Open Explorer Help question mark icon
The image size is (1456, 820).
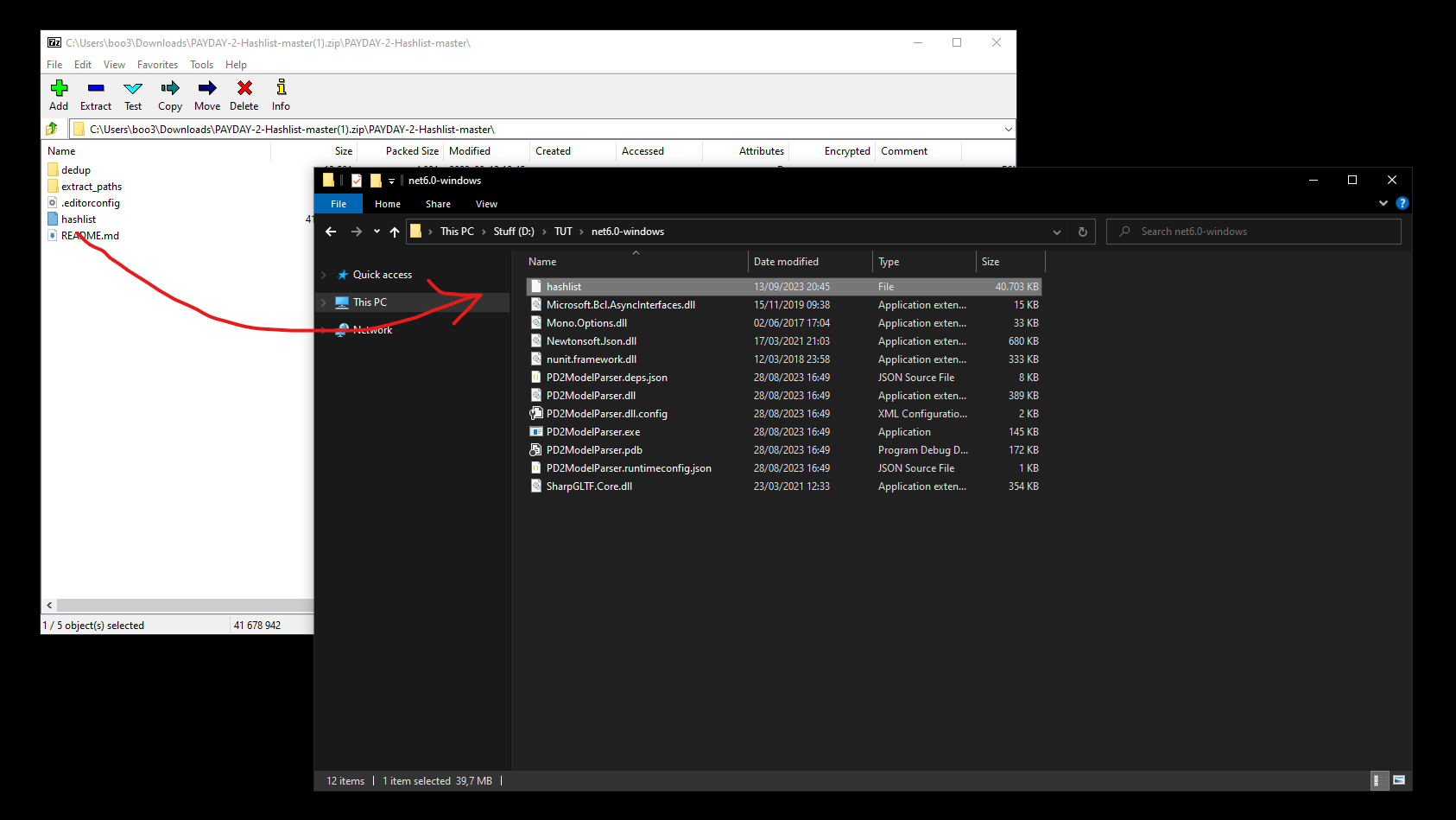point(1402,203)
